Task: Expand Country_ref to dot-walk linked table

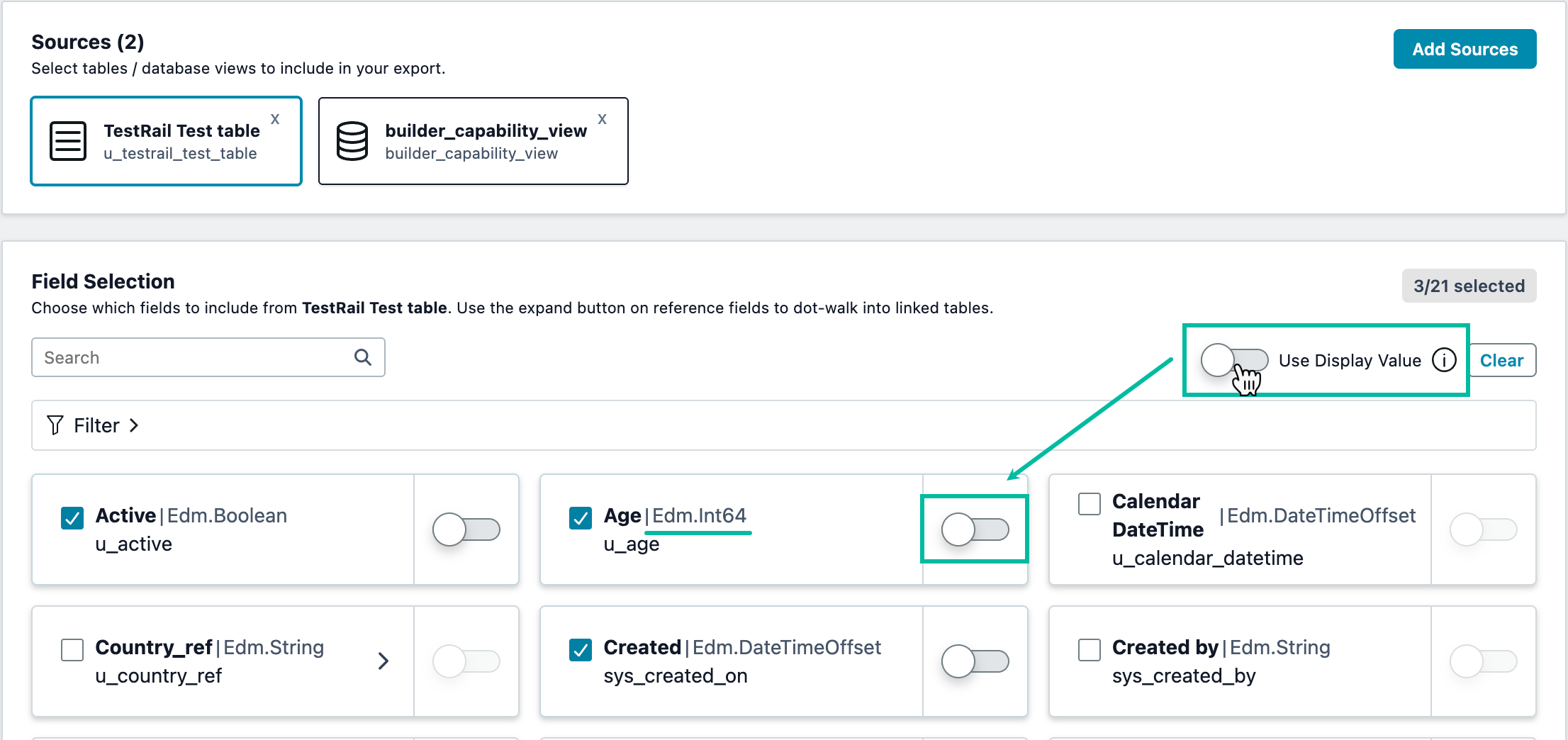Action: coord(383,661)
